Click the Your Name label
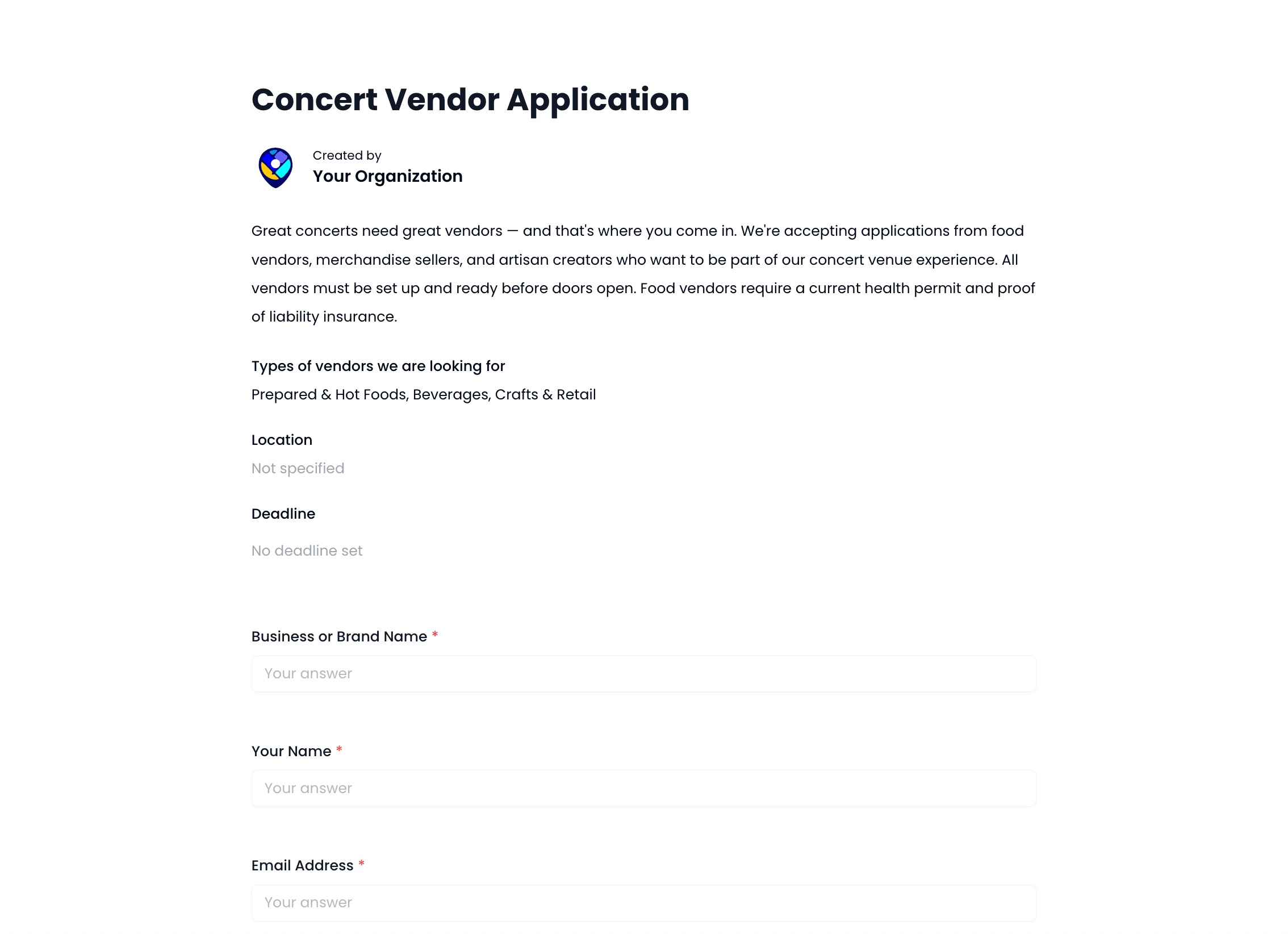The width and height of the screenshot is (1288, 934). [290, 750]
